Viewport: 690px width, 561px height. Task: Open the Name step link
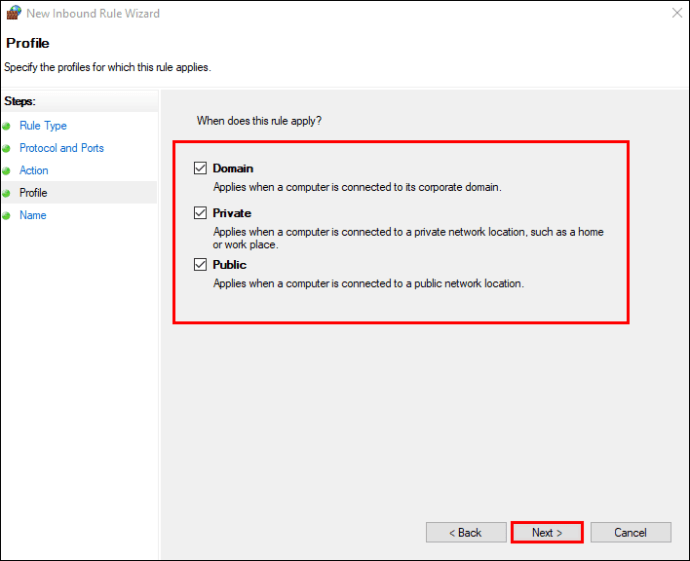33,215
